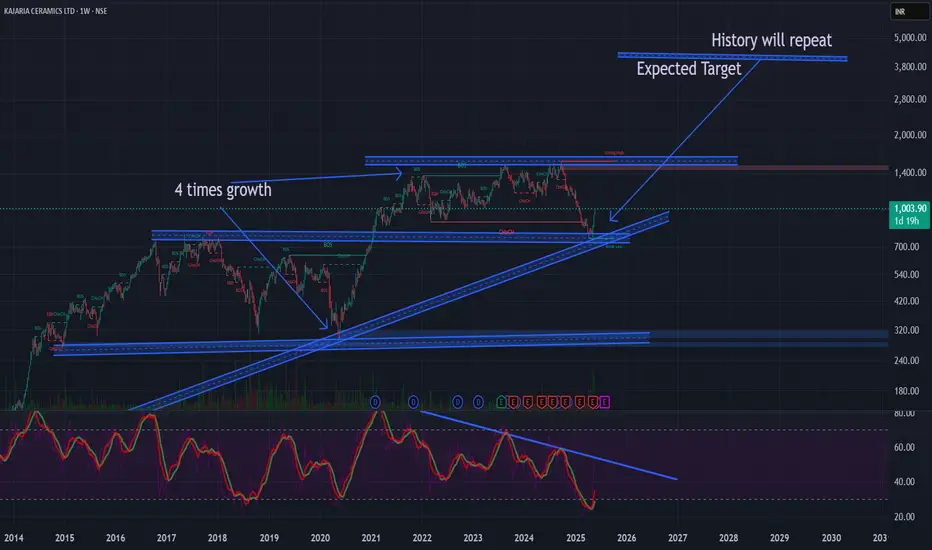
Task: Click the 420.00 price axis label
Action: click(x=906, y=301)
